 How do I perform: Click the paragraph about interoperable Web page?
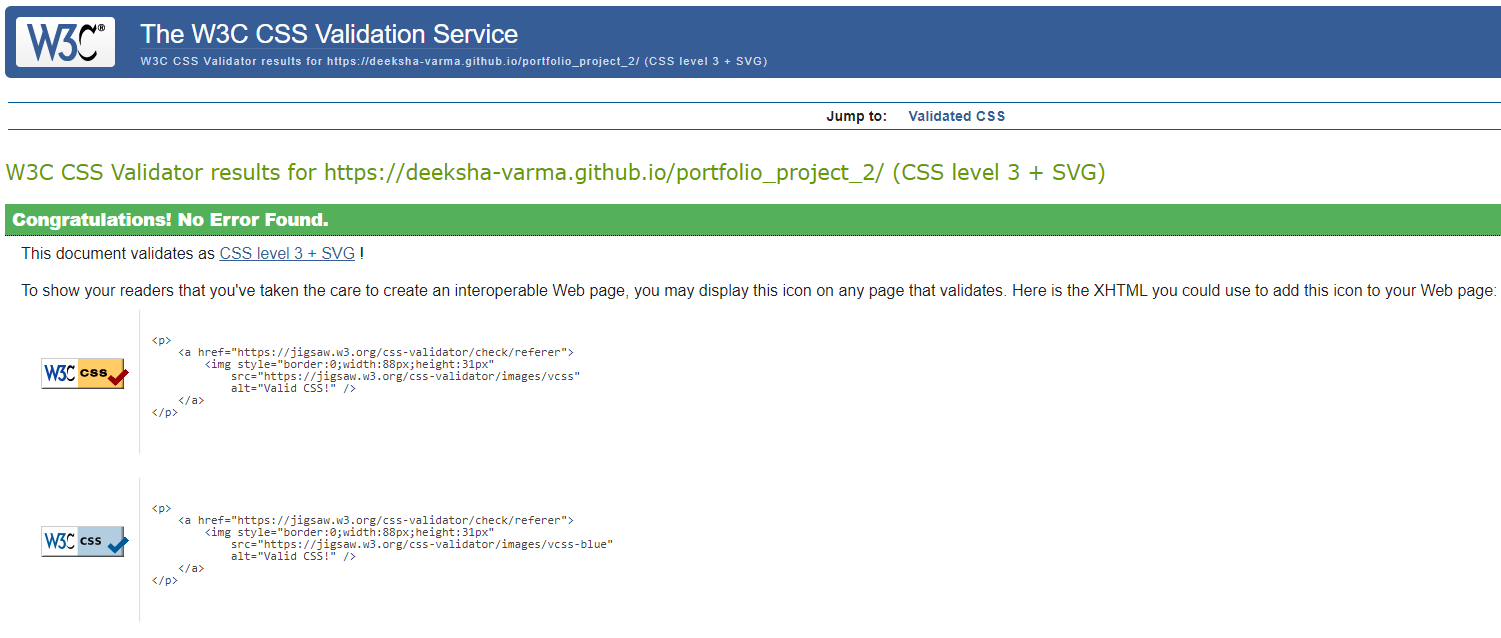tap(758, 291)
